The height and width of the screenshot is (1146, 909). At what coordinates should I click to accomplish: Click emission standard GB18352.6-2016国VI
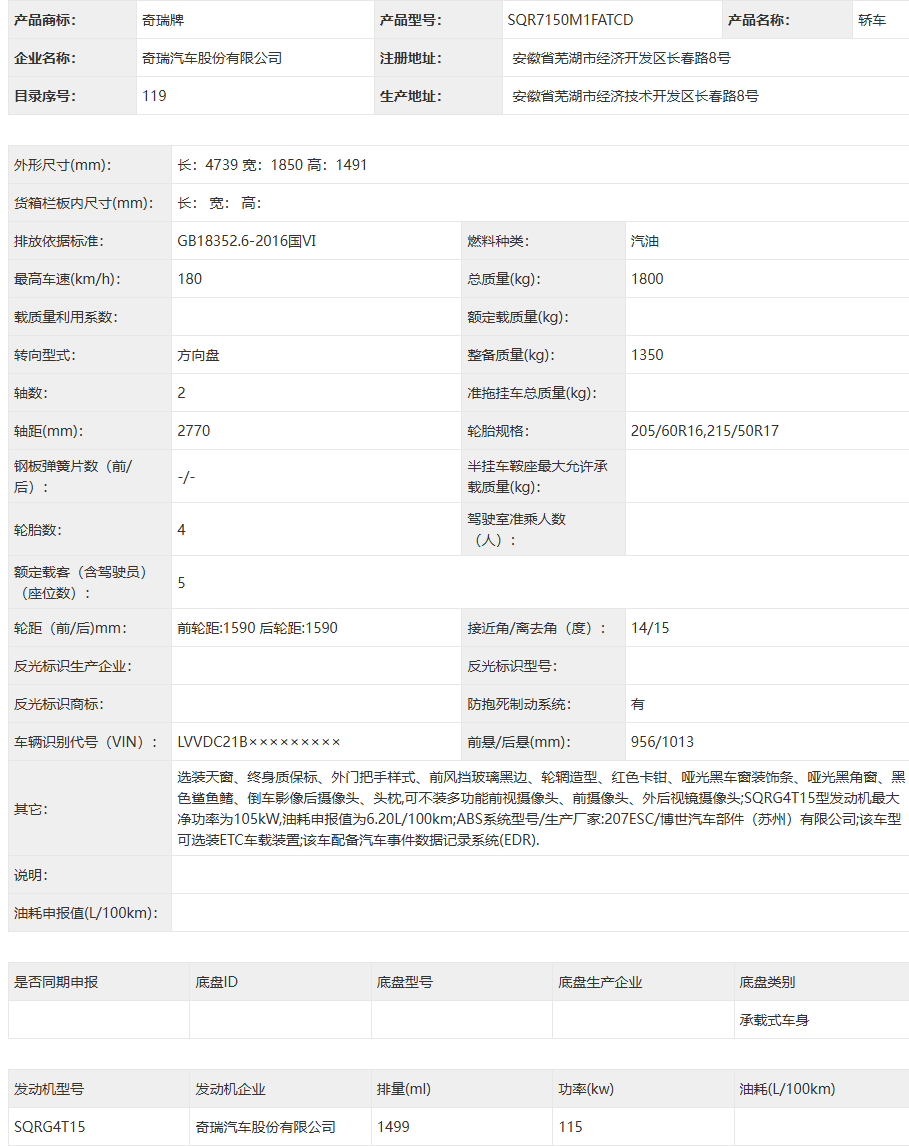246,241
